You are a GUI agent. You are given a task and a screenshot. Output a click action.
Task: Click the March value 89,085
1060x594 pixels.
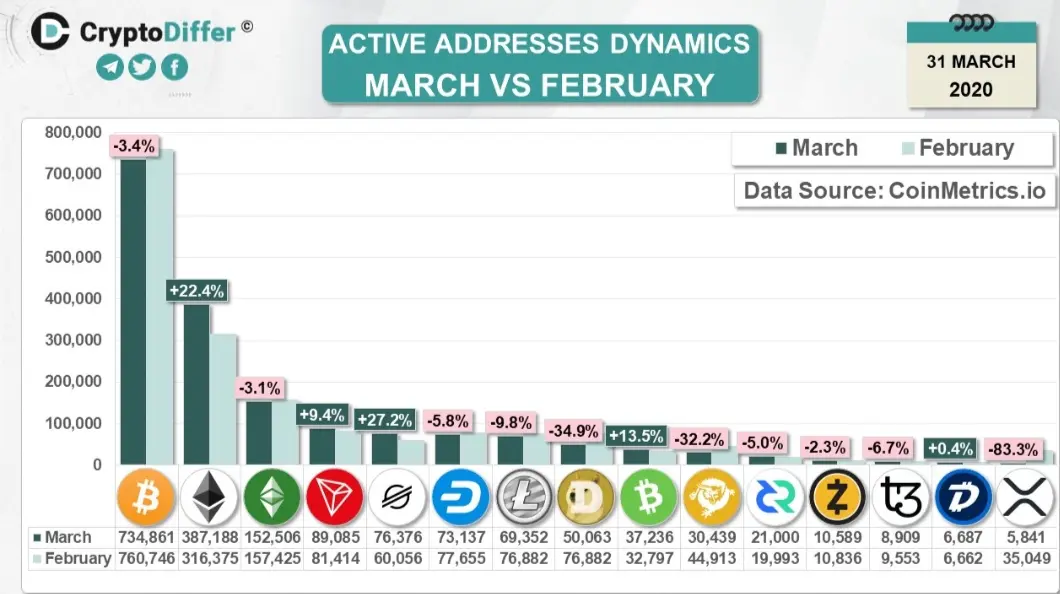(x=335, y=538)
